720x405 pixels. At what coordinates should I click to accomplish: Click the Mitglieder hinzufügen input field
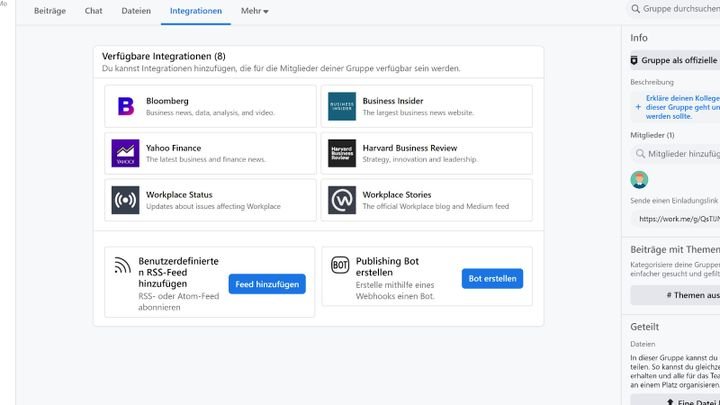tap(676, 154)
